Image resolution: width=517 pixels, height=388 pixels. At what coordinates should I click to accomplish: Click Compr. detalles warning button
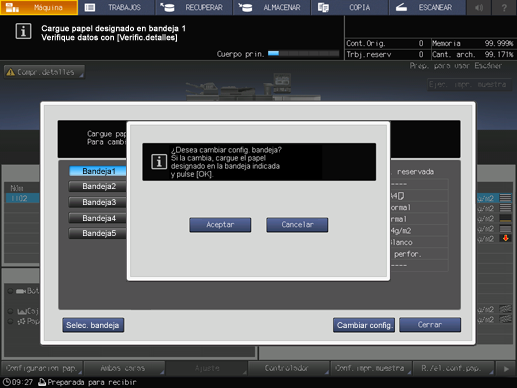tap(44, 72)
